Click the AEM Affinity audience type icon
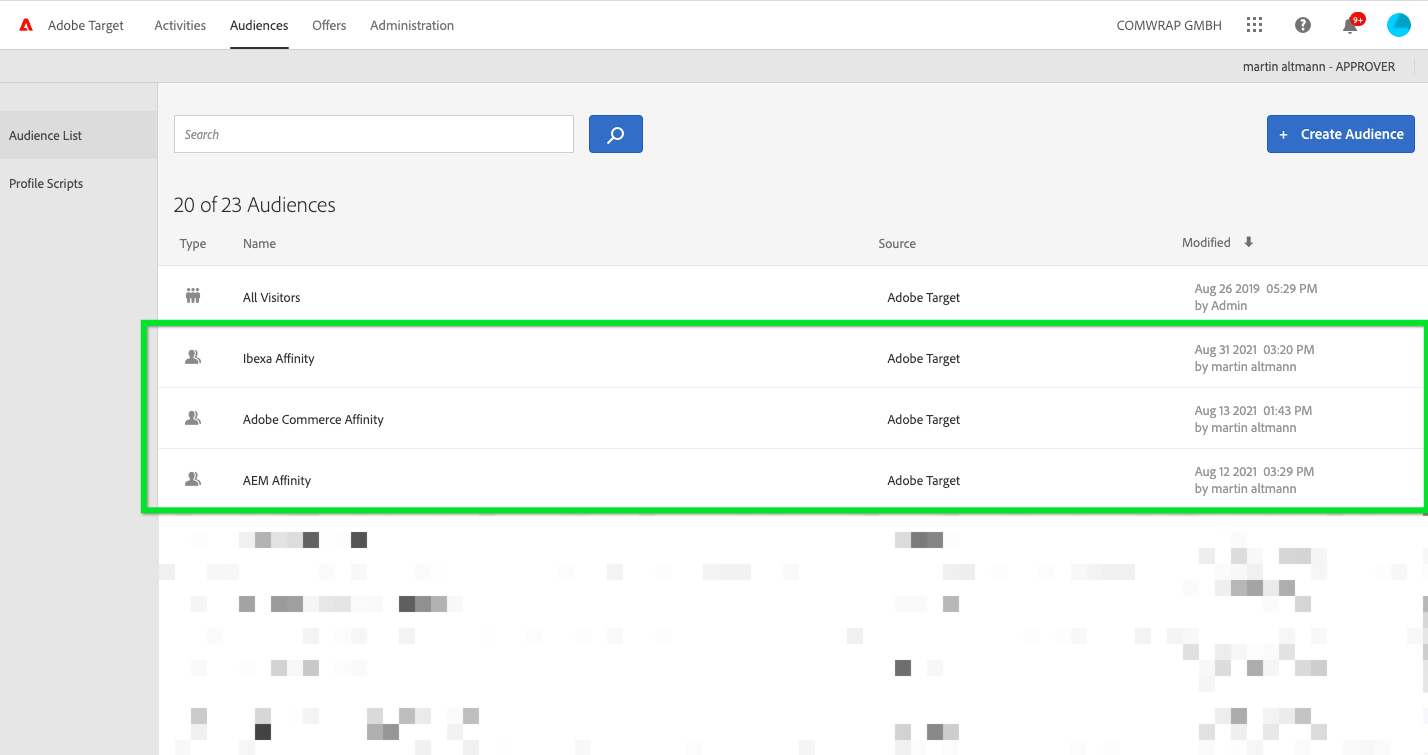The width and height of the screenshot is (1428, 755). click(x=193, y=479)
